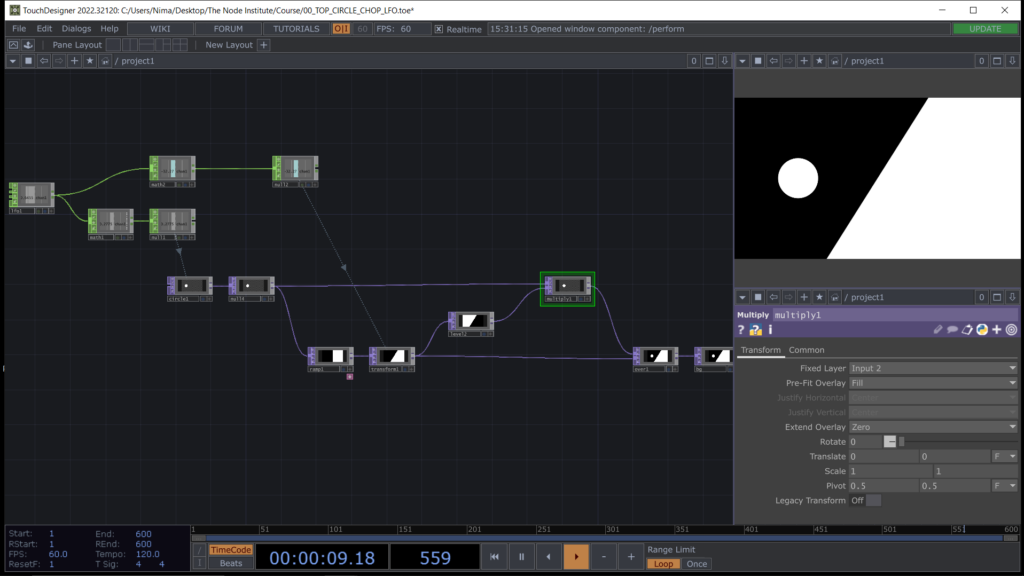Image resolution: width=1024 pixels, height=576 pixels.
Task: Open the Pivot units F dropdown
Action: tap(1004, 486)
